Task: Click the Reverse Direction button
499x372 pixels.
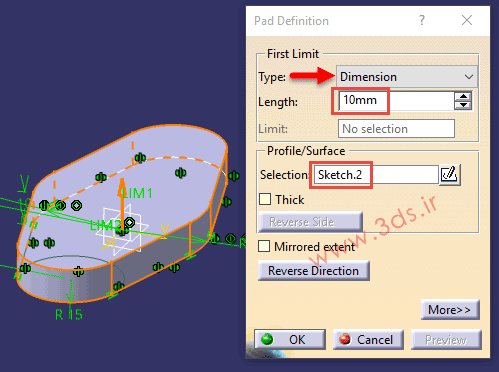Action: [314, 271]
